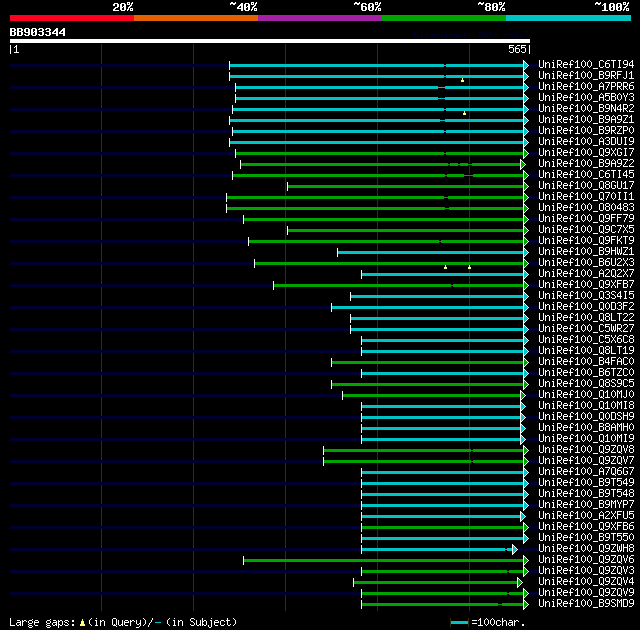Image resolution: width=640 pixels, height=630 pixels.
Task: Select UniRef100_B9A9Z2 label
Action: pyautogui.click(x=586, y=164)
